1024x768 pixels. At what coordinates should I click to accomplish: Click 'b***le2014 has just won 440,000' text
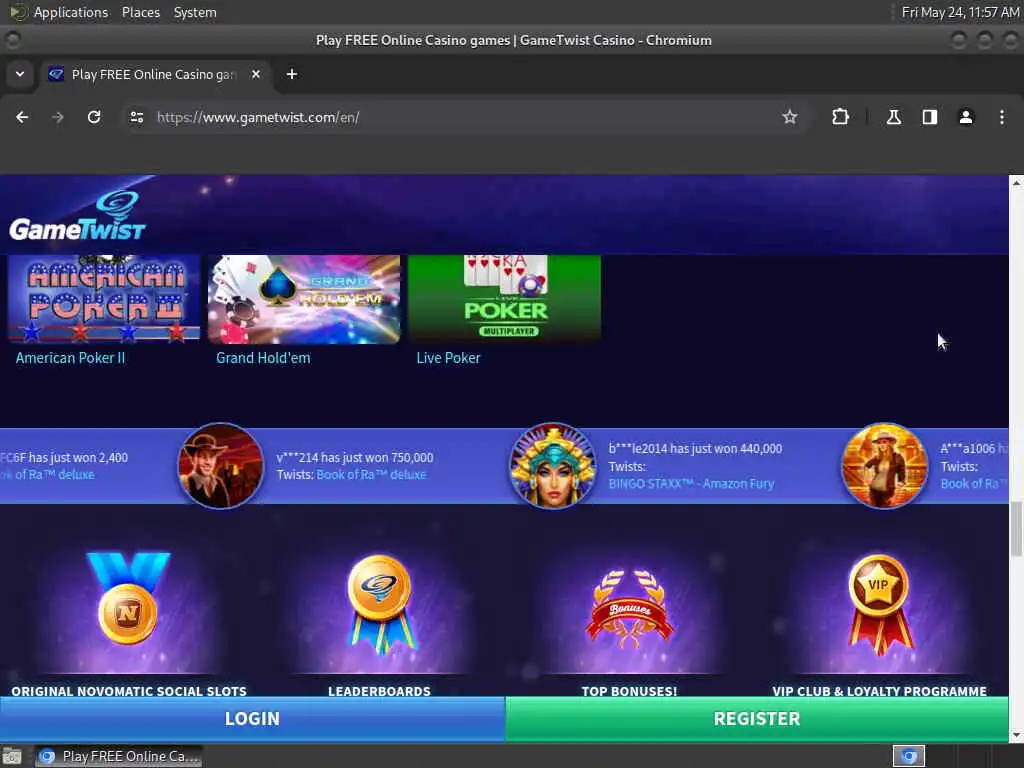click(696, 449)
